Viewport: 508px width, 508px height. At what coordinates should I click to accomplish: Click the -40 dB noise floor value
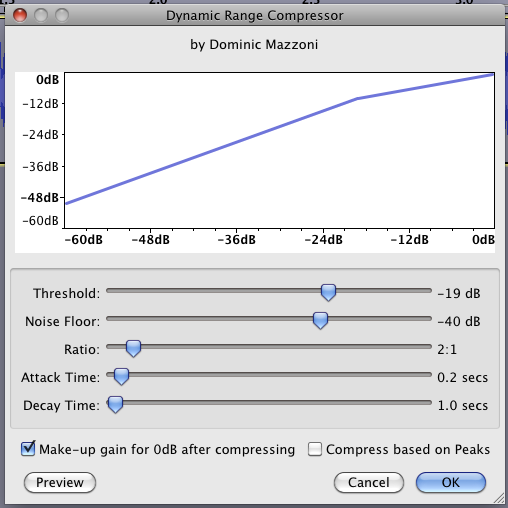[459, 322]
